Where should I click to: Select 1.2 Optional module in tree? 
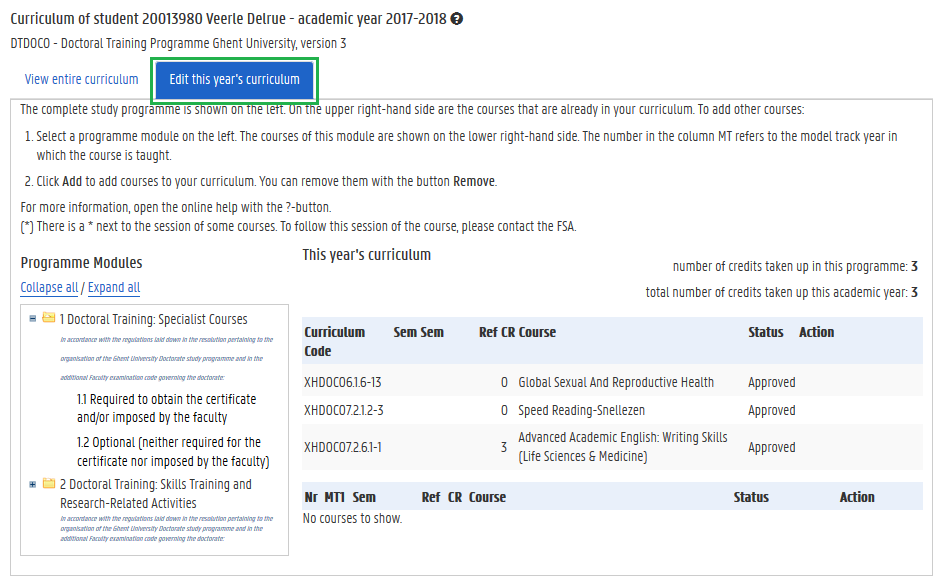(x=172, y=451)
